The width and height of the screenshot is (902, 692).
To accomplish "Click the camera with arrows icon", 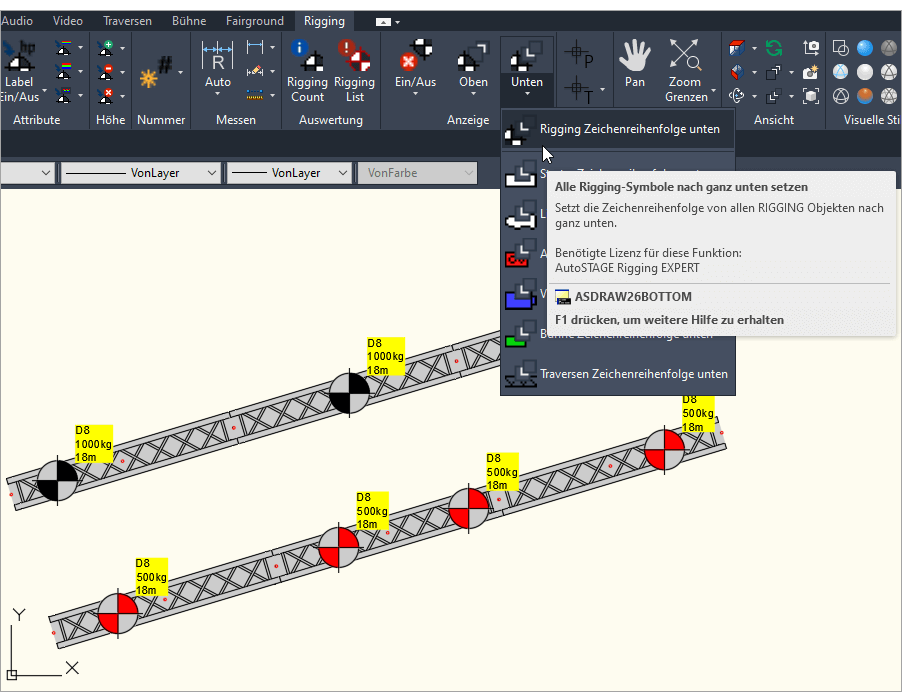I will click(811, 48).
